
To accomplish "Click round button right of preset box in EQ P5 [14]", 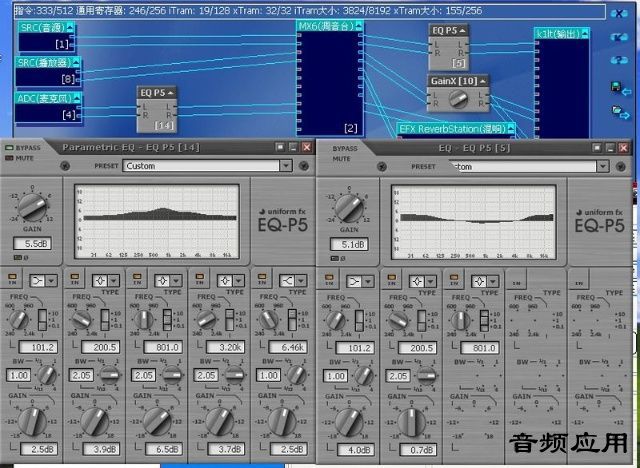I will pos(303,165).
